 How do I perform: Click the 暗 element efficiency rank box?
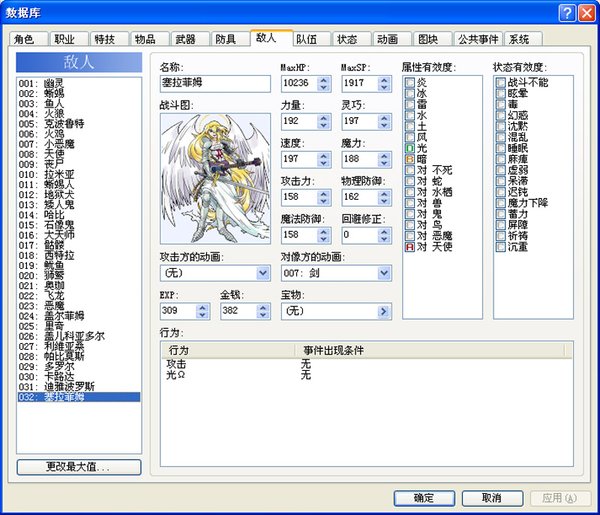pyautogui.click(x=410, y=159)
